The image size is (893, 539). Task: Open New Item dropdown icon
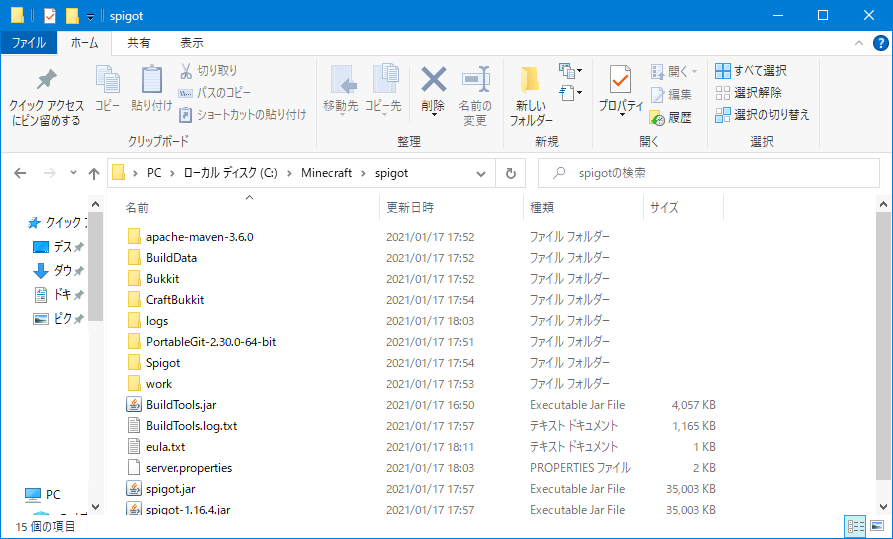(x=571, y=71)
